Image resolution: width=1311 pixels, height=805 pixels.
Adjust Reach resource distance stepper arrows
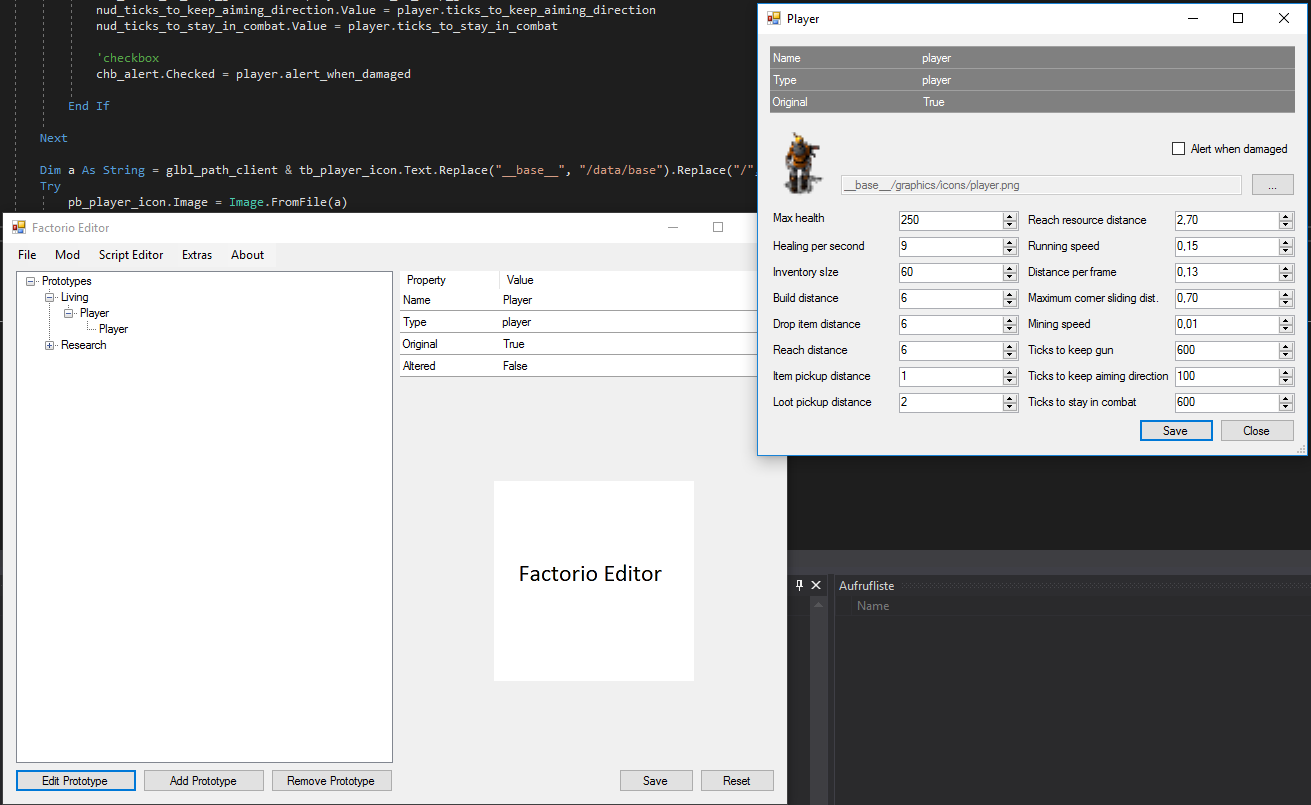tap(1285, 220)
